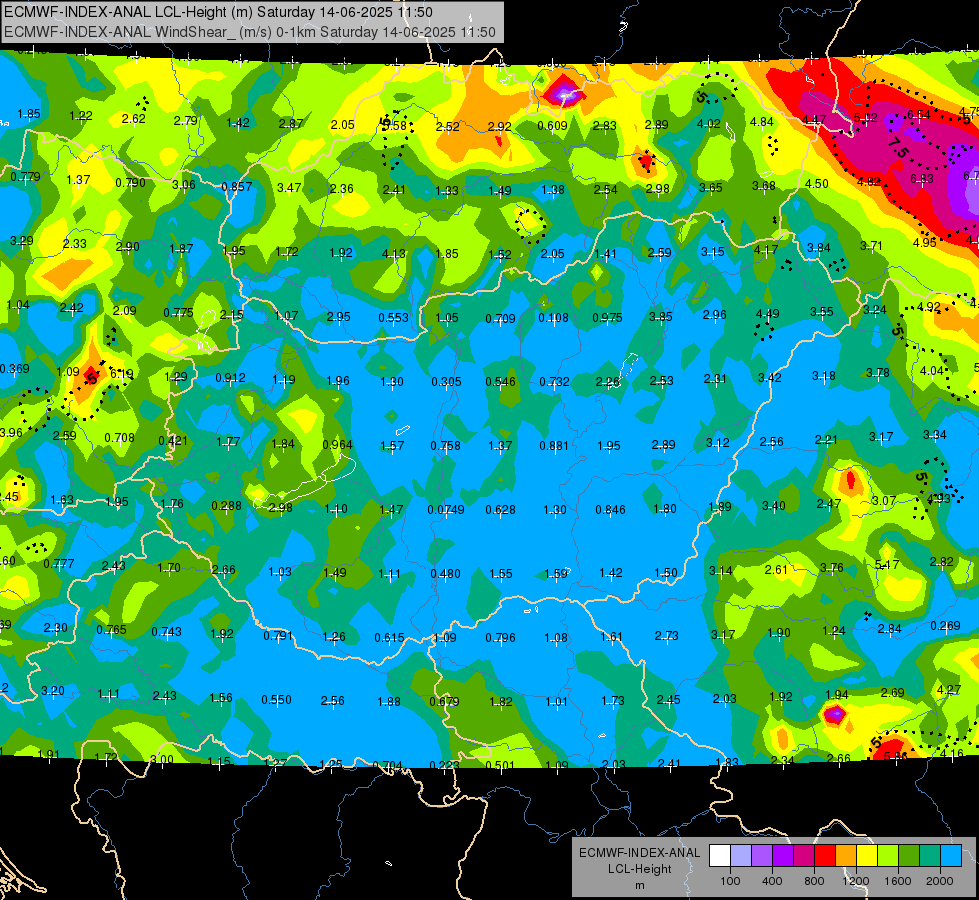Click wind shear value 0.546
The image size is (979, 900).
500,382
